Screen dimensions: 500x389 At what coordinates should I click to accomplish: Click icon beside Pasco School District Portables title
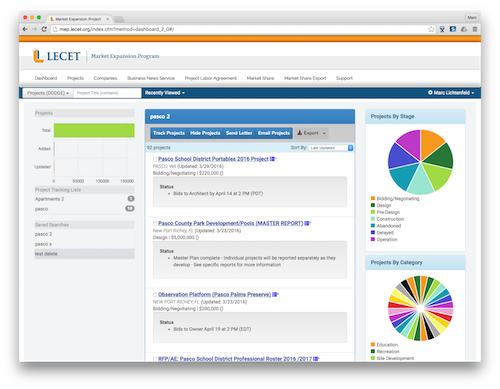pos(273,159)
